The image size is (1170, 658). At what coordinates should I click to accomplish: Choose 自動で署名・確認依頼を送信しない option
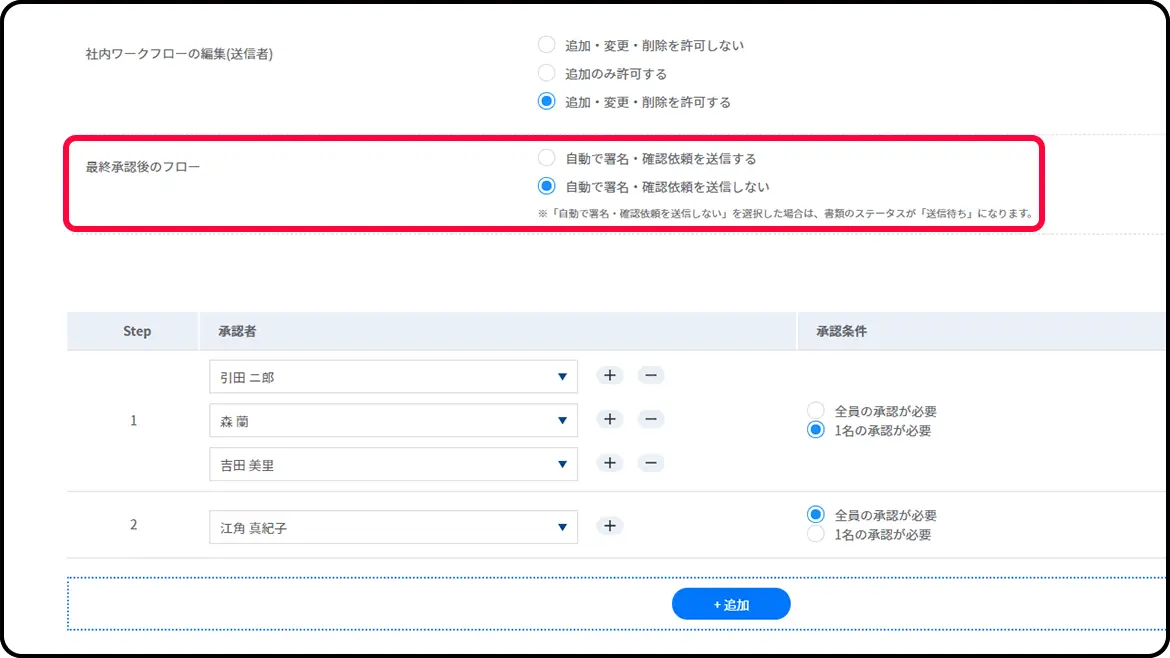[x=546, y=186]
